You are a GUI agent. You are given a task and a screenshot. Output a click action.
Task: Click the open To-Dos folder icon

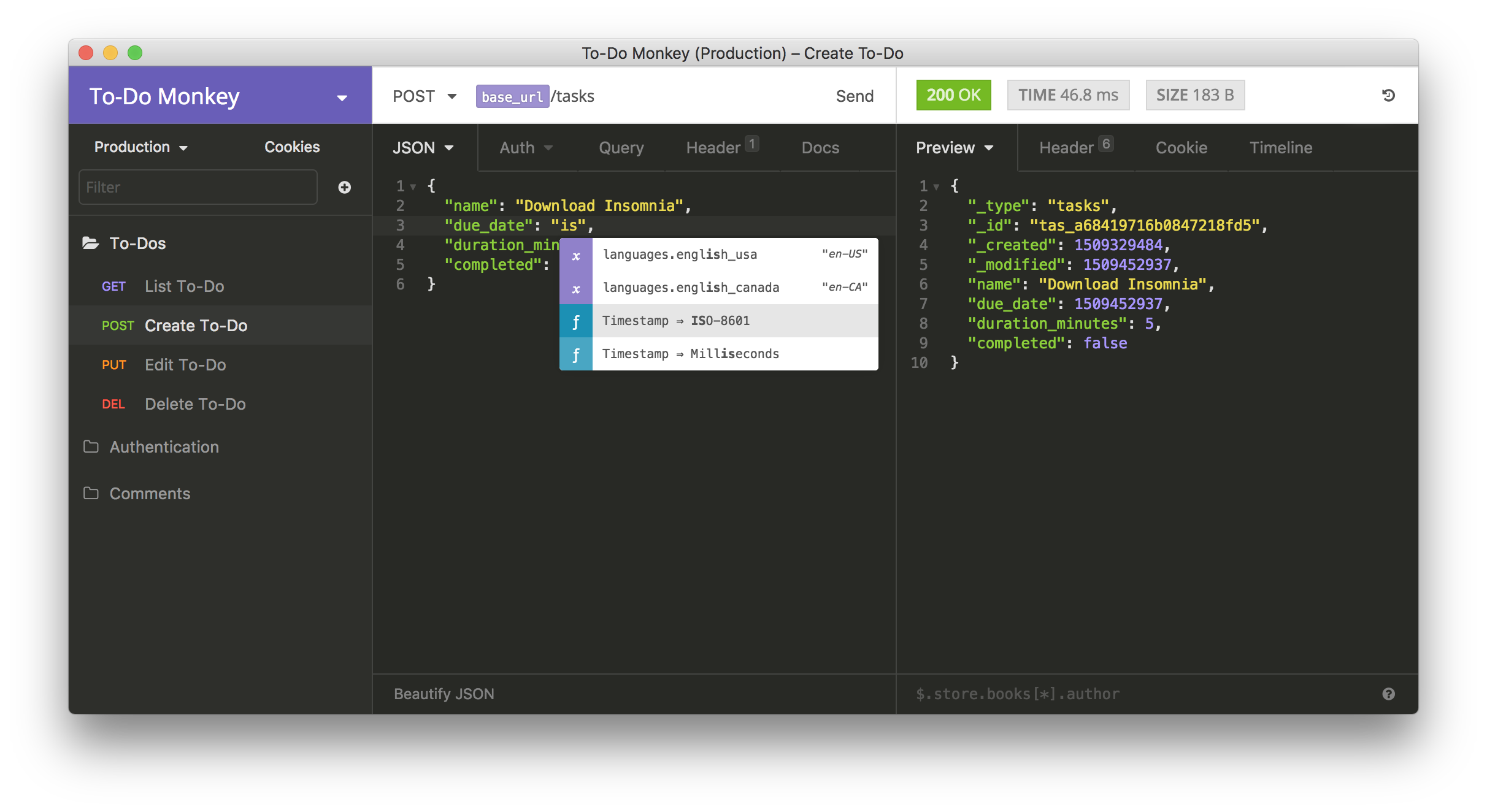[91, 243]
